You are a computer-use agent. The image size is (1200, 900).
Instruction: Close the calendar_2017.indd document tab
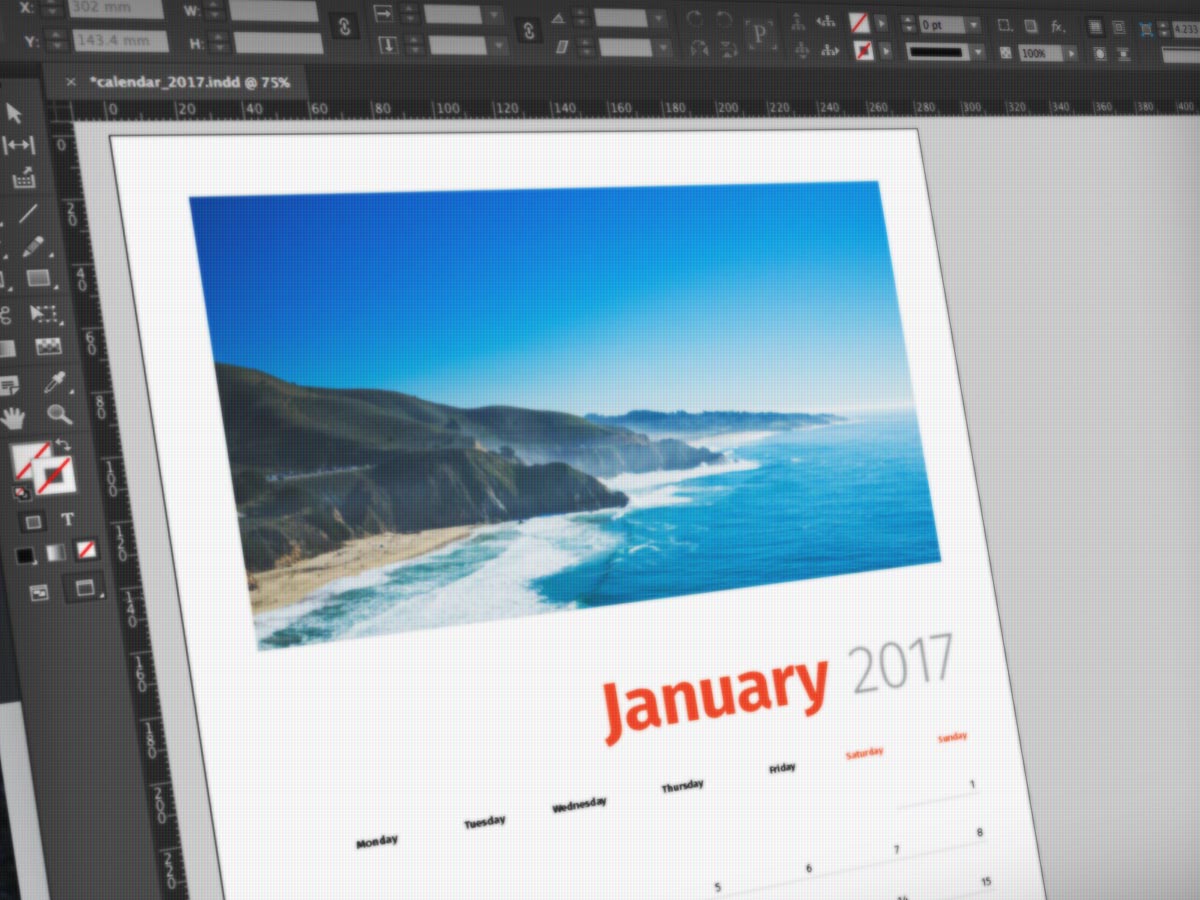tap(70, 83)
